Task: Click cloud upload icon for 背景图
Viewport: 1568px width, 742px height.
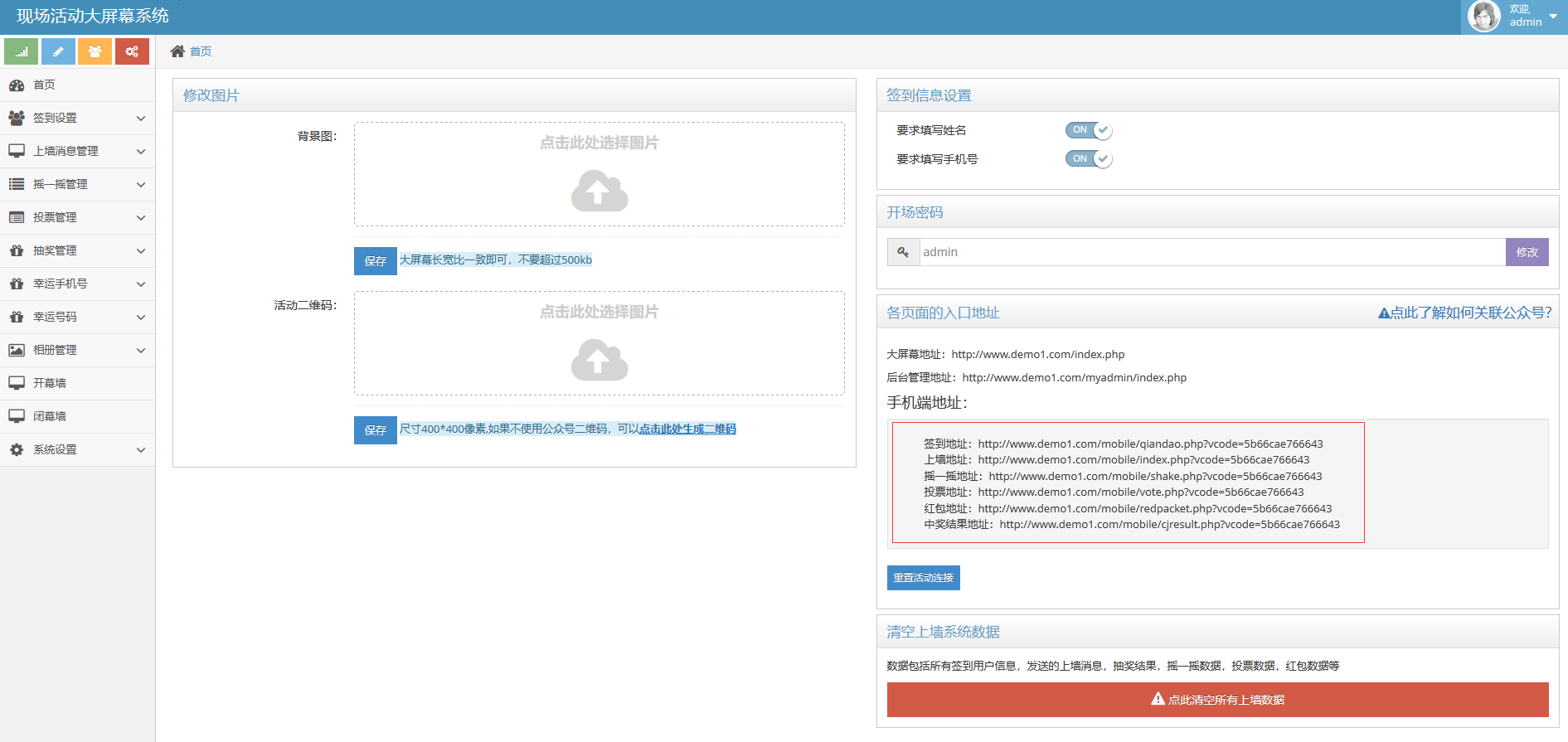Action: tap(599, 191)
